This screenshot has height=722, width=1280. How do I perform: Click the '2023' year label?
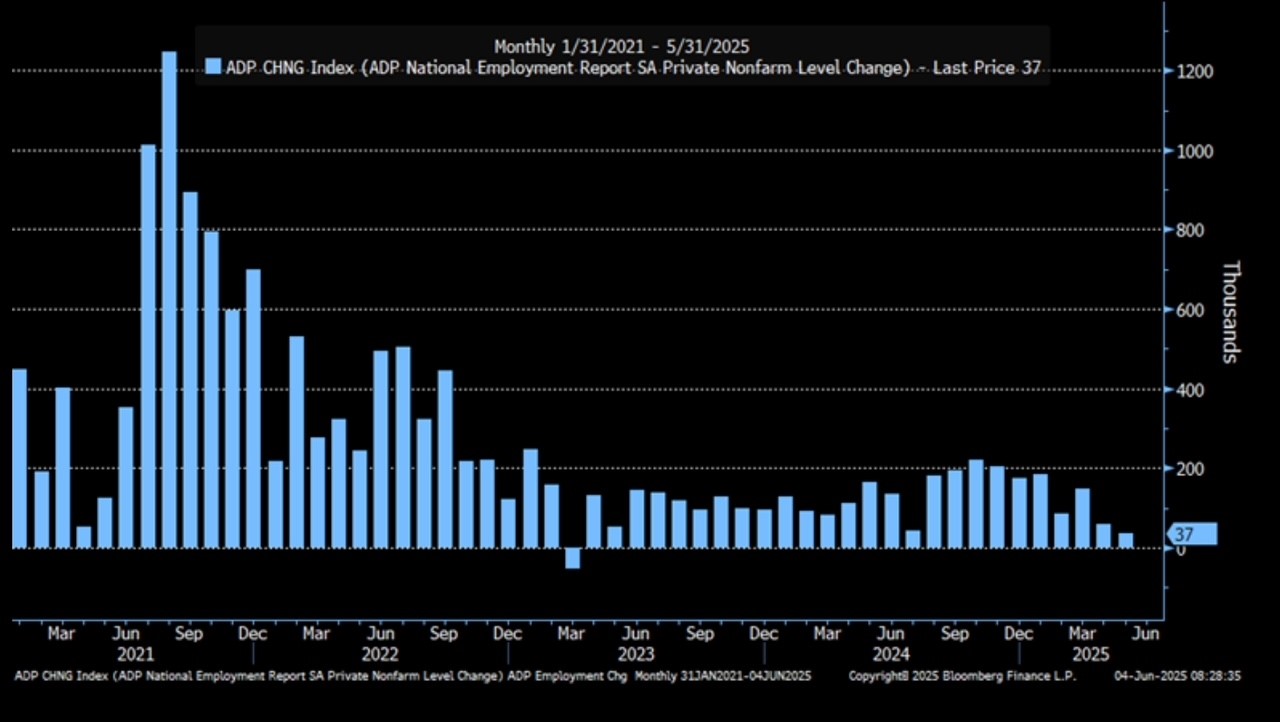636,655
